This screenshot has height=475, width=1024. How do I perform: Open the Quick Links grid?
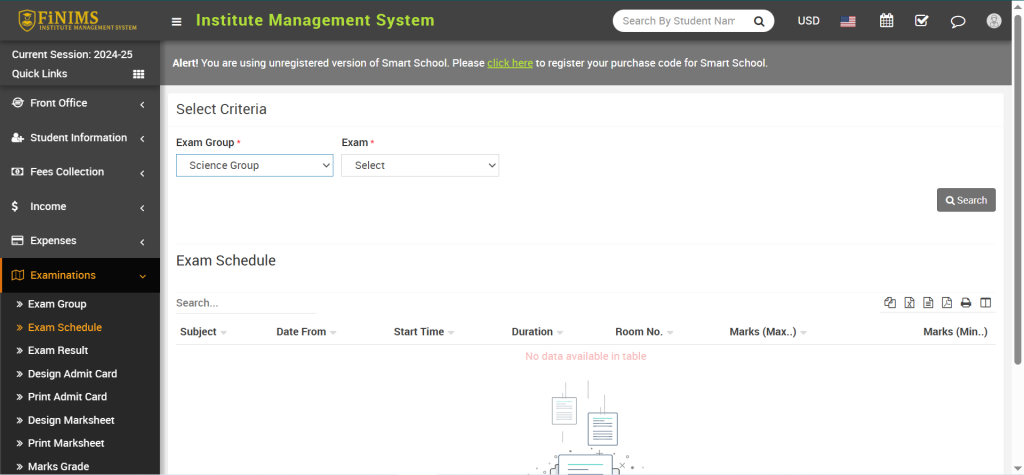[139, 74]
